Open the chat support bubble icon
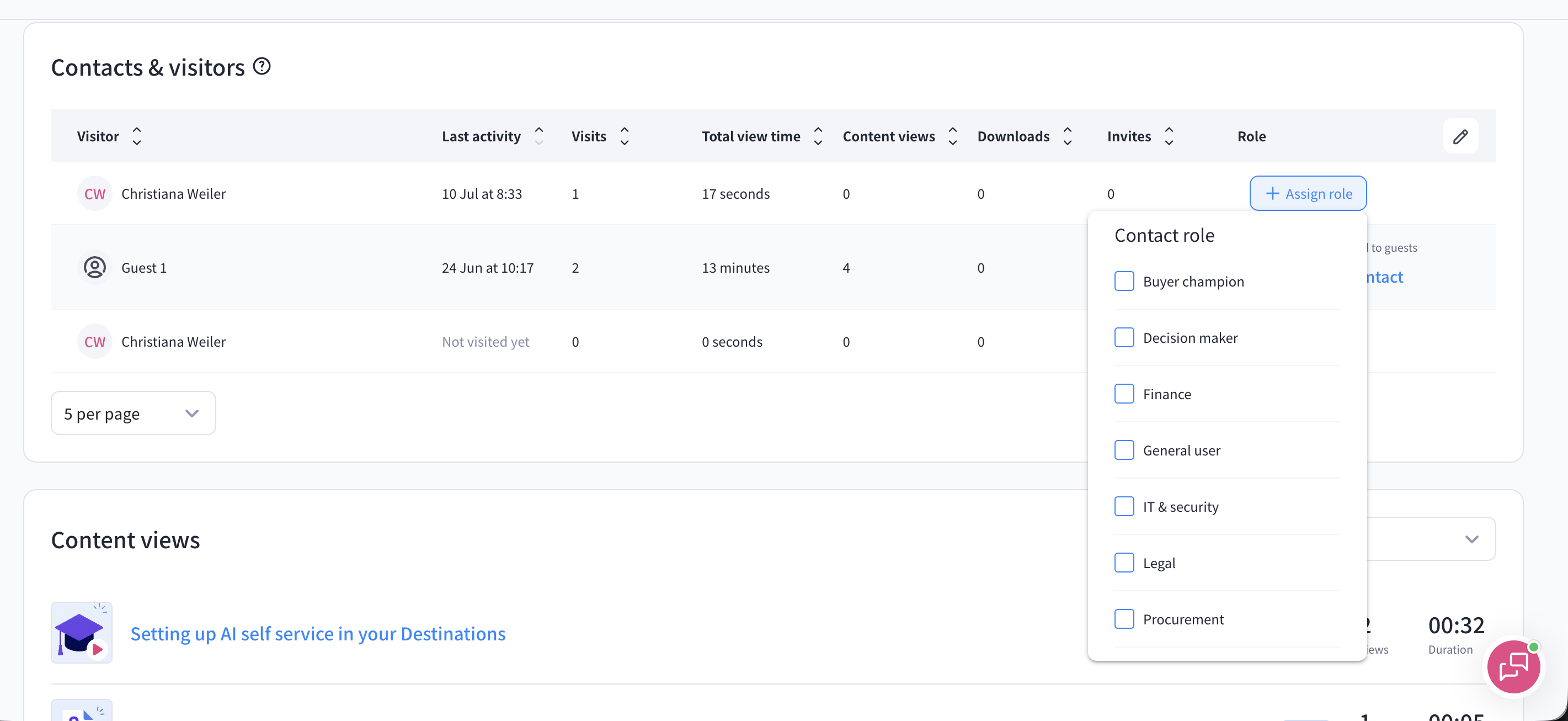 [x=1514, y=667]
